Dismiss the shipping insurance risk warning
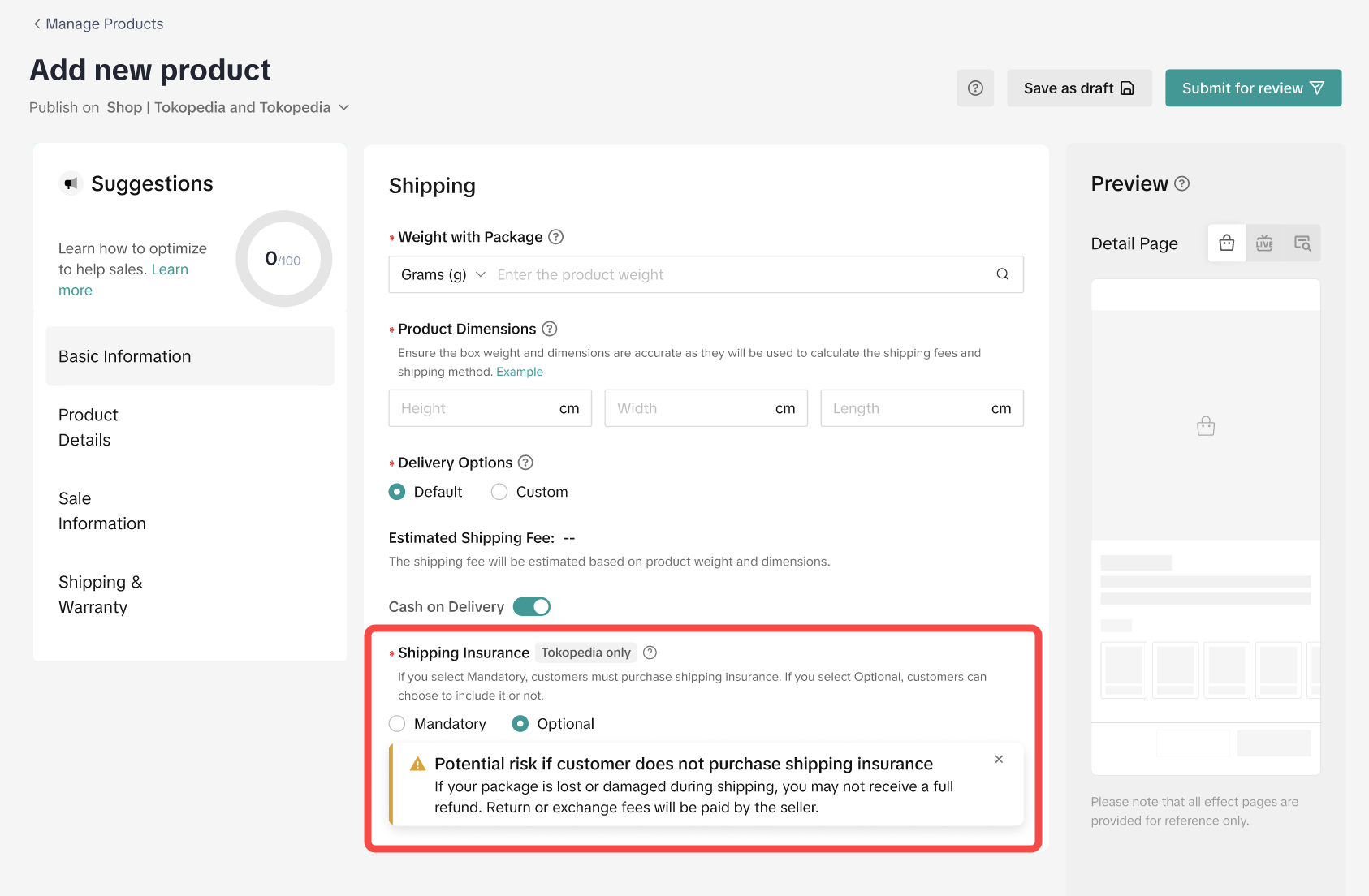Viewport: 1369px width, 896px height. tap(999, 760)
